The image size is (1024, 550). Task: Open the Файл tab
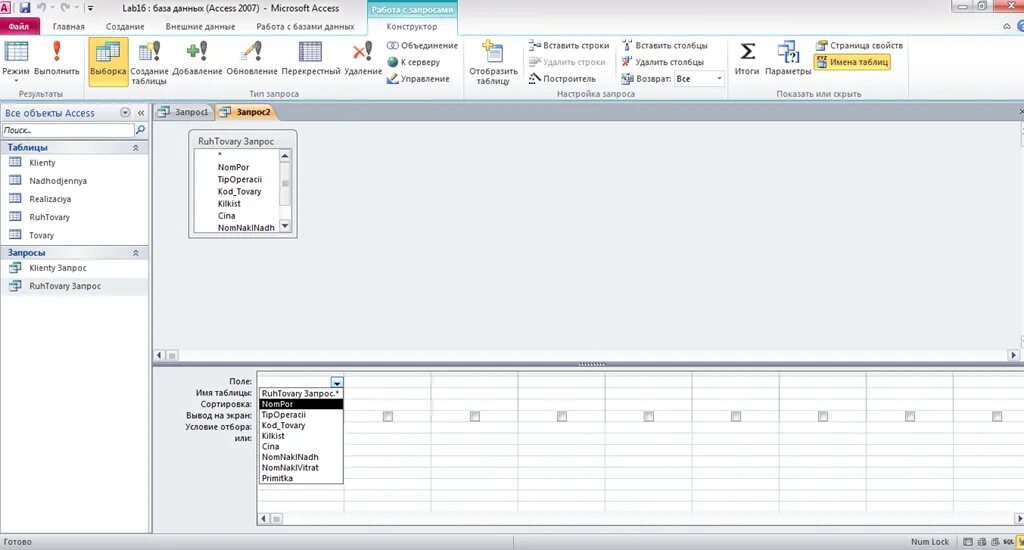[x=19, y=26]
